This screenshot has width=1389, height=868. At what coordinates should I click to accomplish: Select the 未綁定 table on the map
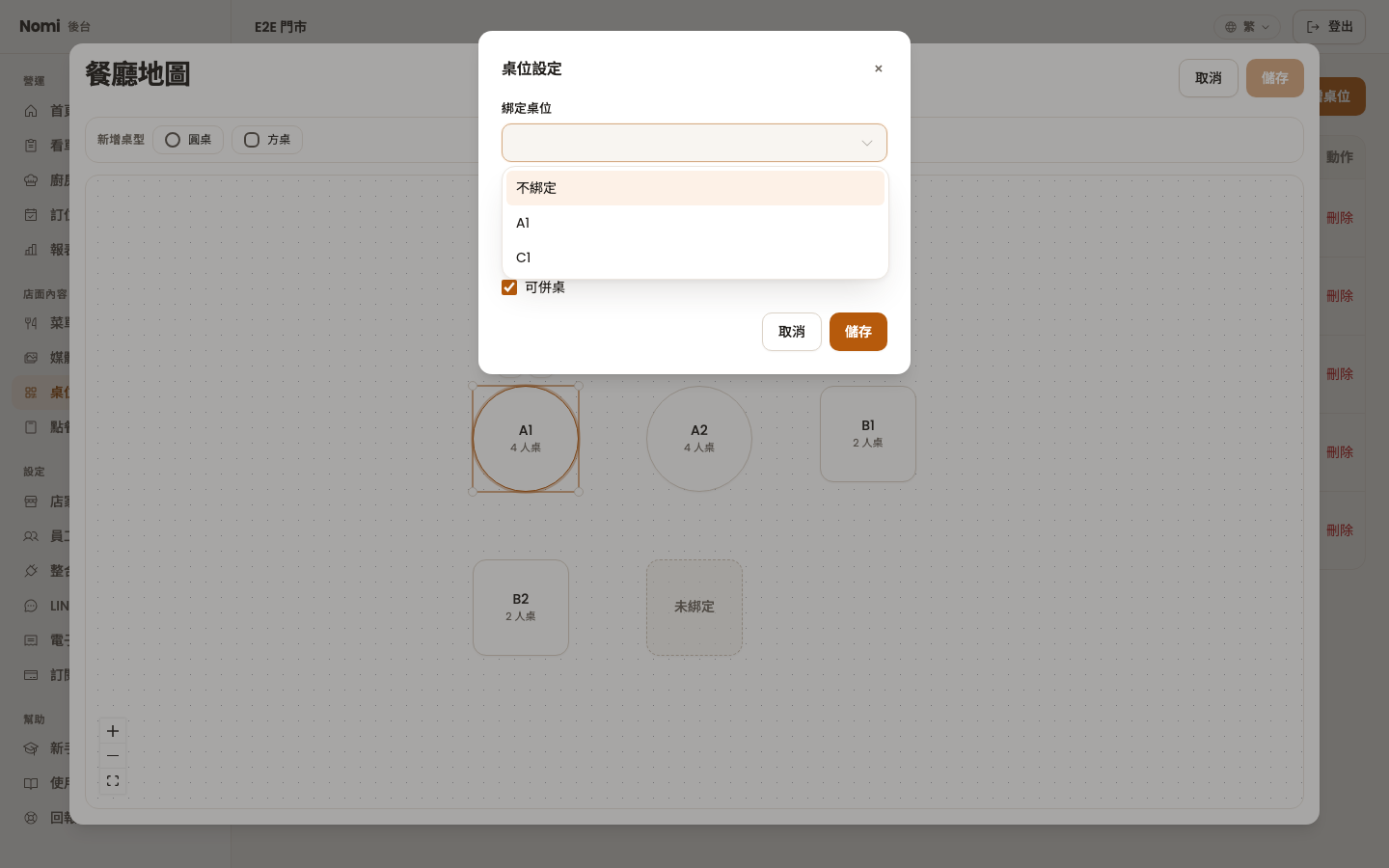(694, 608)
